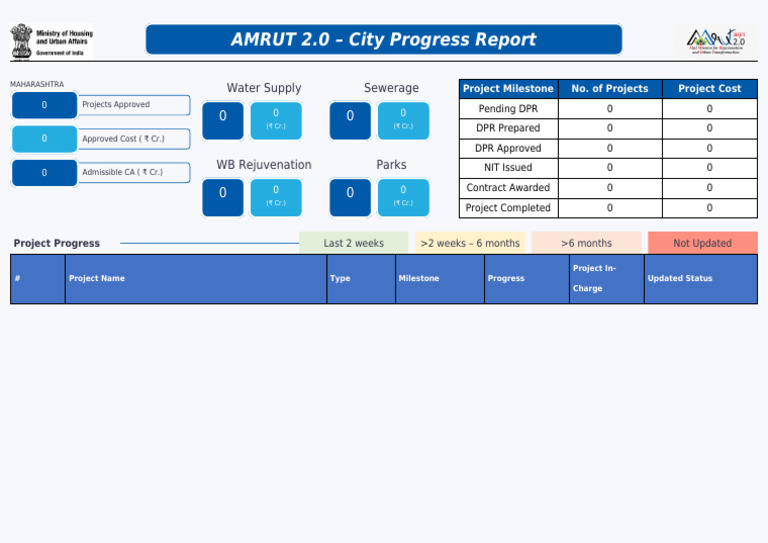Select the red Not Updated legend

(702, 243)
